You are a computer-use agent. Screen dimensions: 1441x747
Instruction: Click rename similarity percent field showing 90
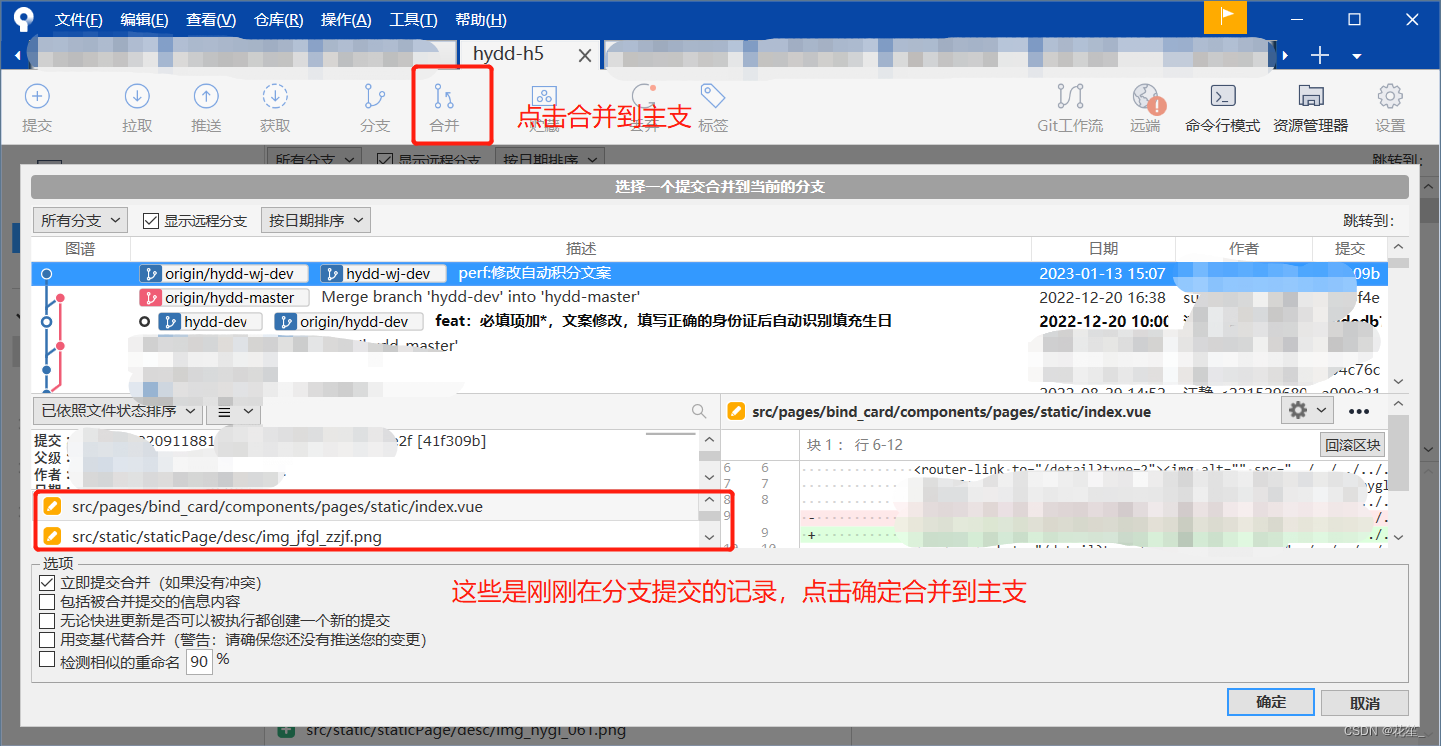point(199,662)
